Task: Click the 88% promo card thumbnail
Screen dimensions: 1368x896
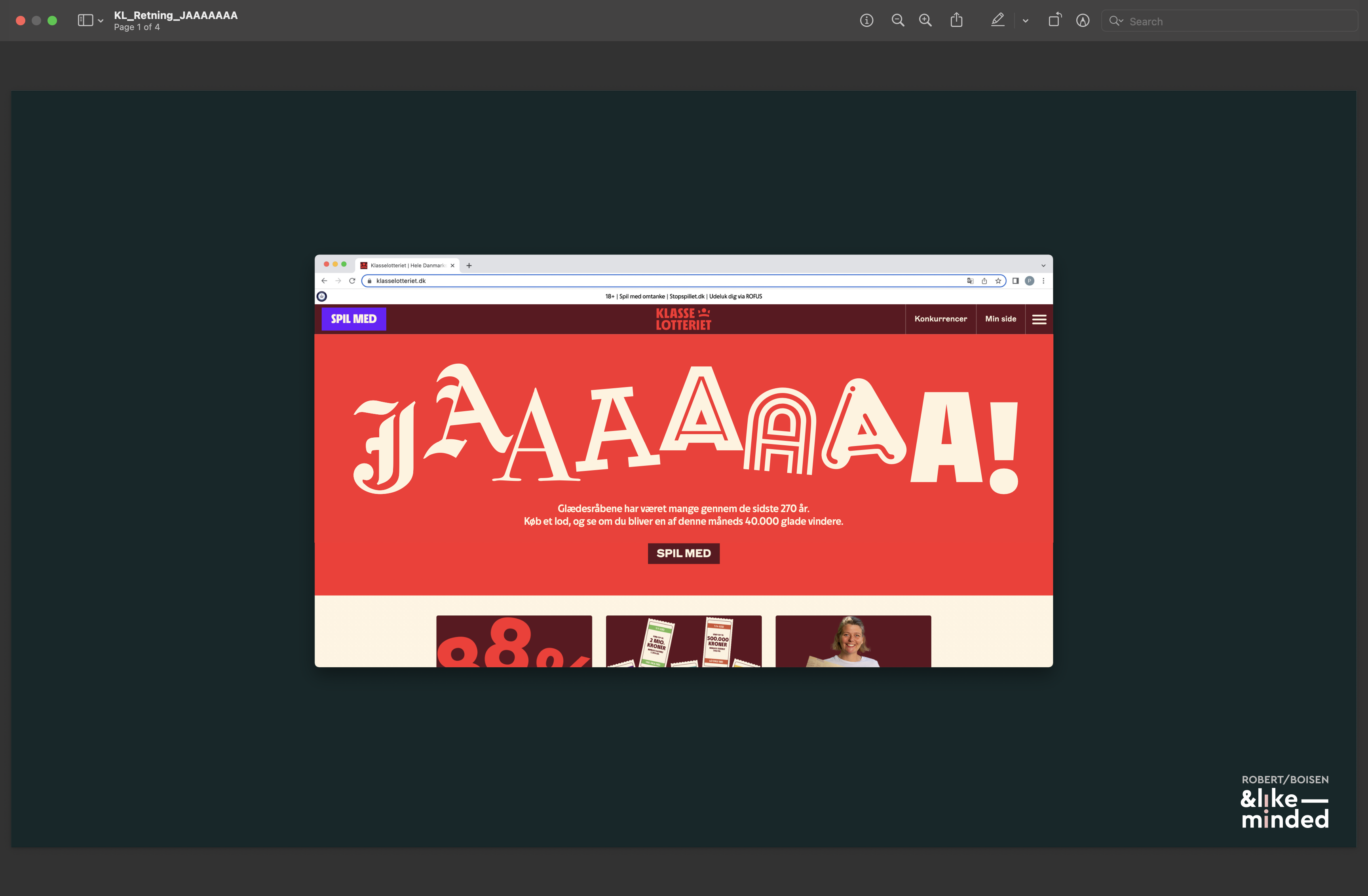Action: click(x=514, y=642)
